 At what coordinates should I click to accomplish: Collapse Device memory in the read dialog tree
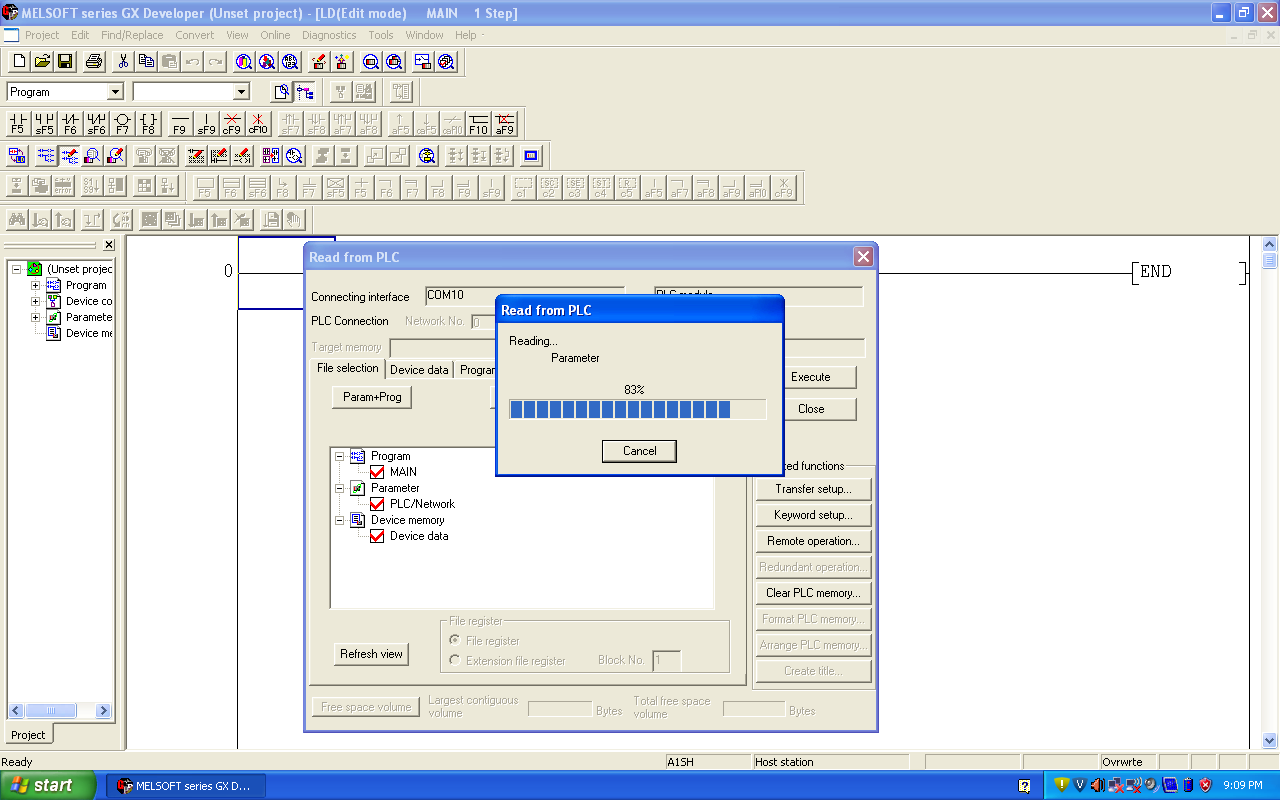pos(339,519)
